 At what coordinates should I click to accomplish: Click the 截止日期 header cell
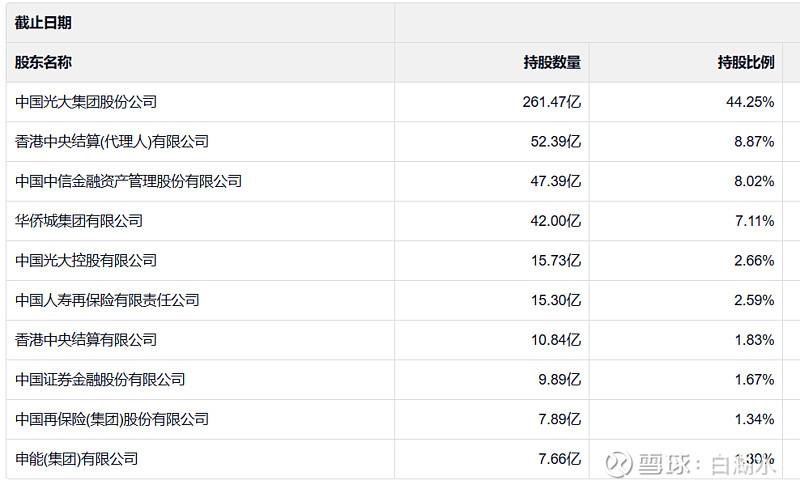[x=43, y=22]
